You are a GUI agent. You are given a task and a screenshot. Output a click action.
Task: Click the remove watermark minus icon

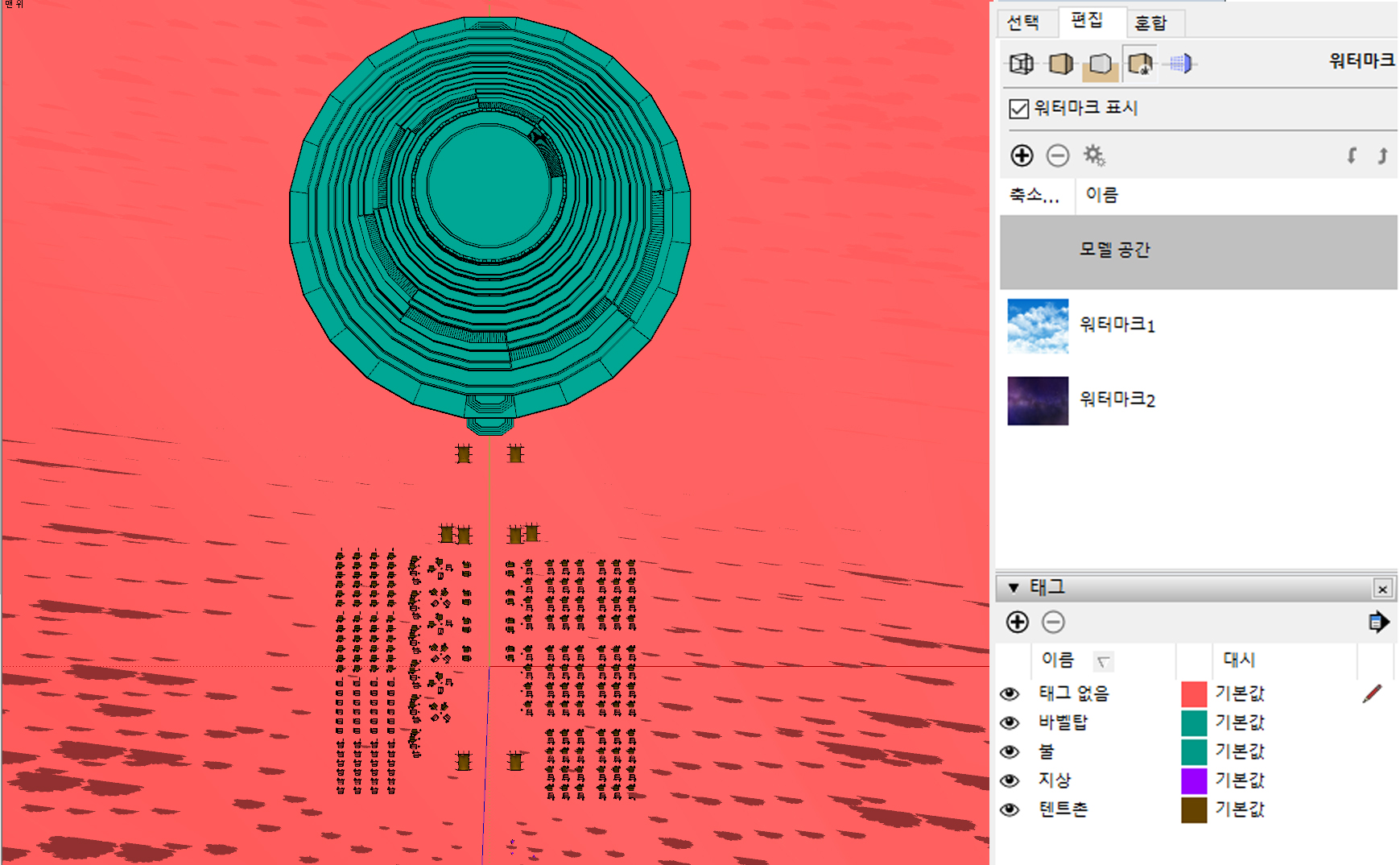click(1058, 155)
